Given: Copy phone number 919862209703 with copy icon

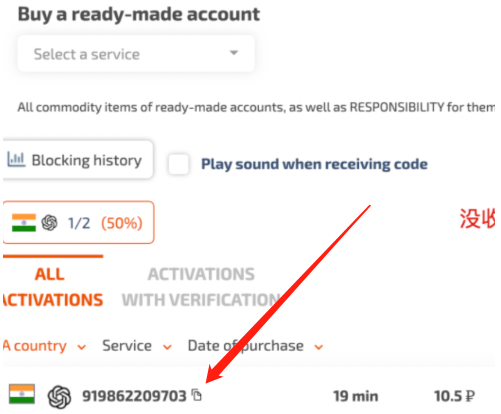Looking at the screenshot, I should coord(197,395).
